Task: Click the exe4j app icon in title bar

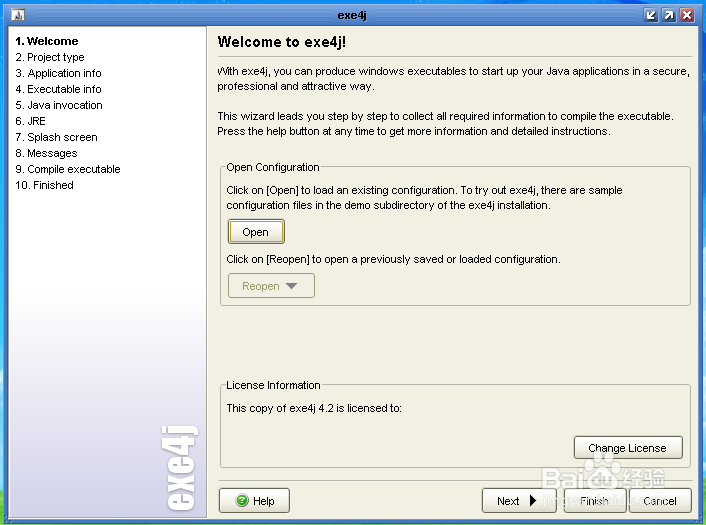Action: pos(18,15)
